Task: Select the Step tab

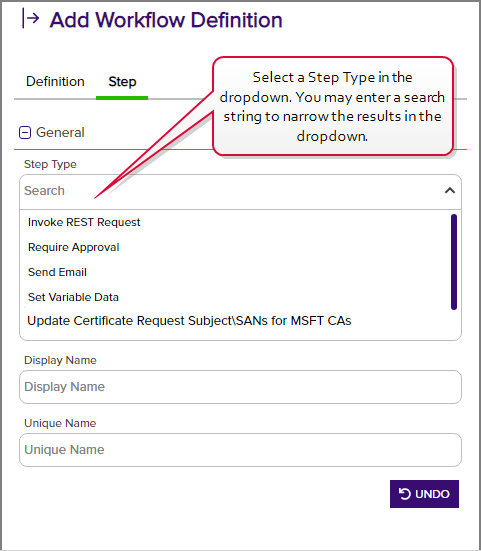Action: click(122, 82)
